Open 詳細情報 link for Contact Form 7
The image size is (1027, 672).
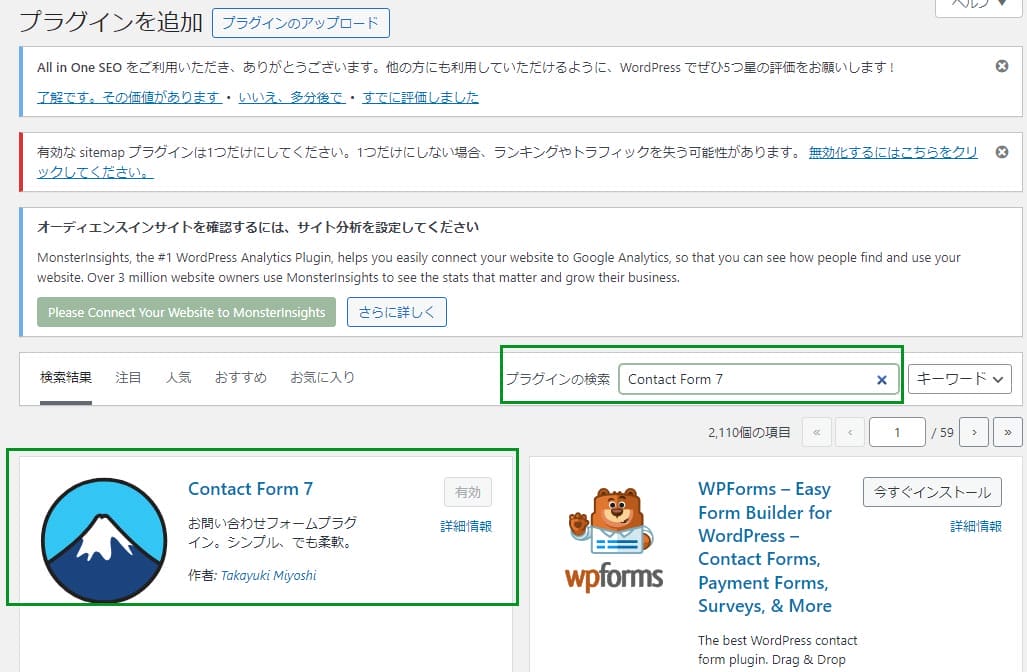(x=466, y=526)
